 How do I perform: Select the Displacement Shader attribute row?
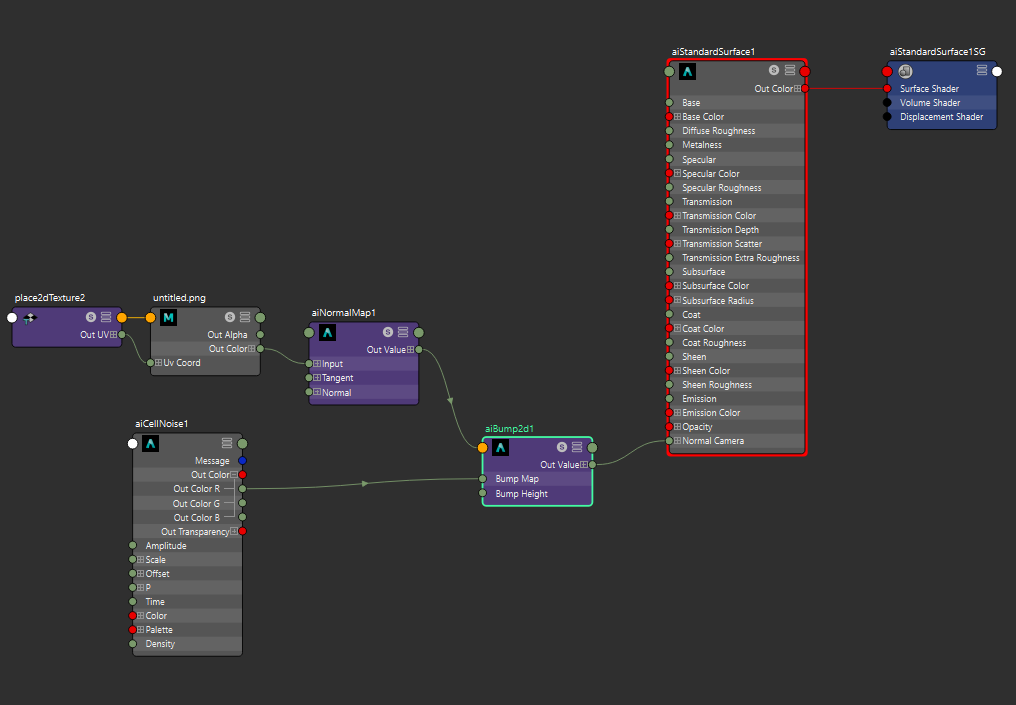(x=941, y=117)
